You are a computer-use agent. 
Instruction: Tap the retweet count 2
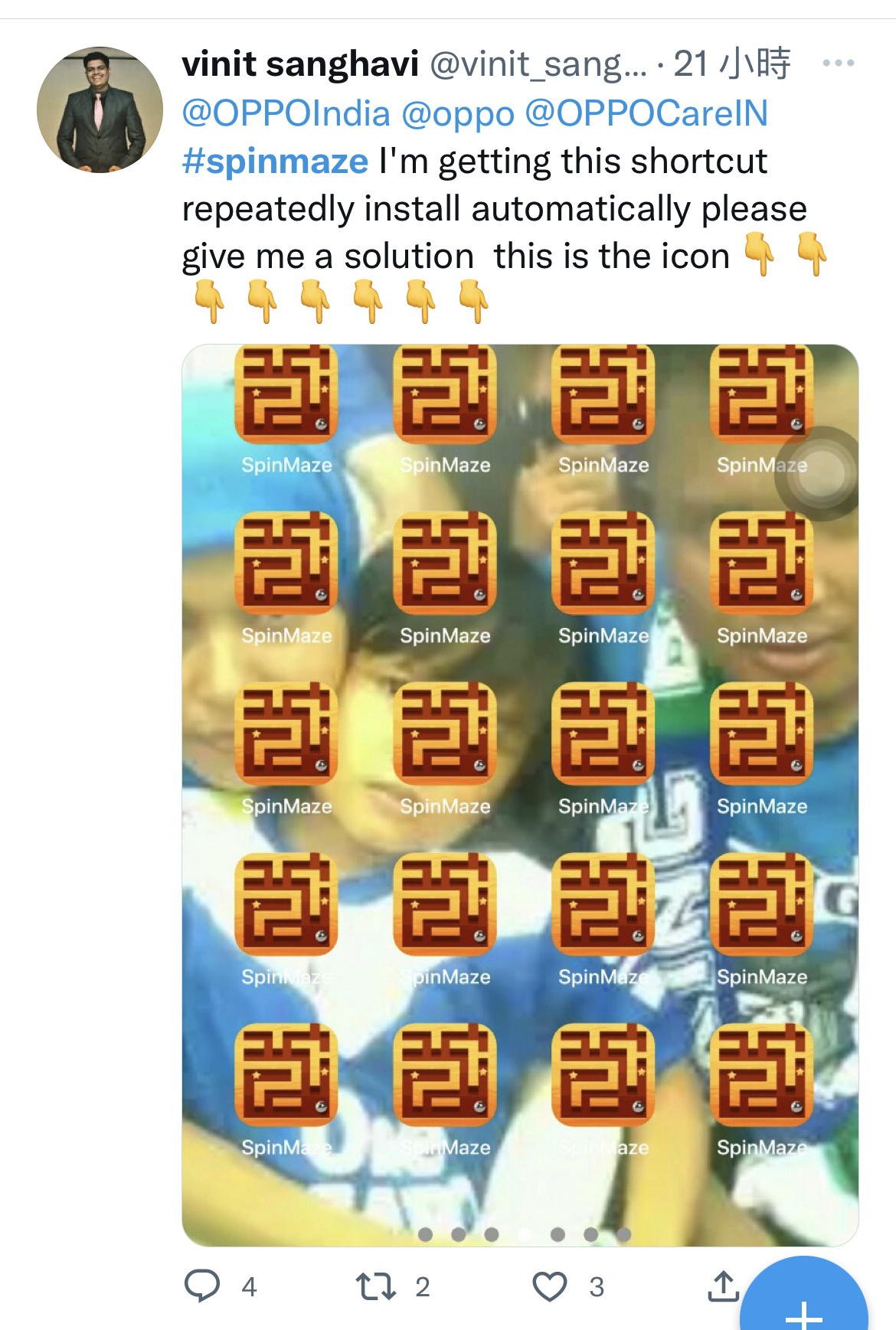pyautogui.click(x=423, y=1287)
